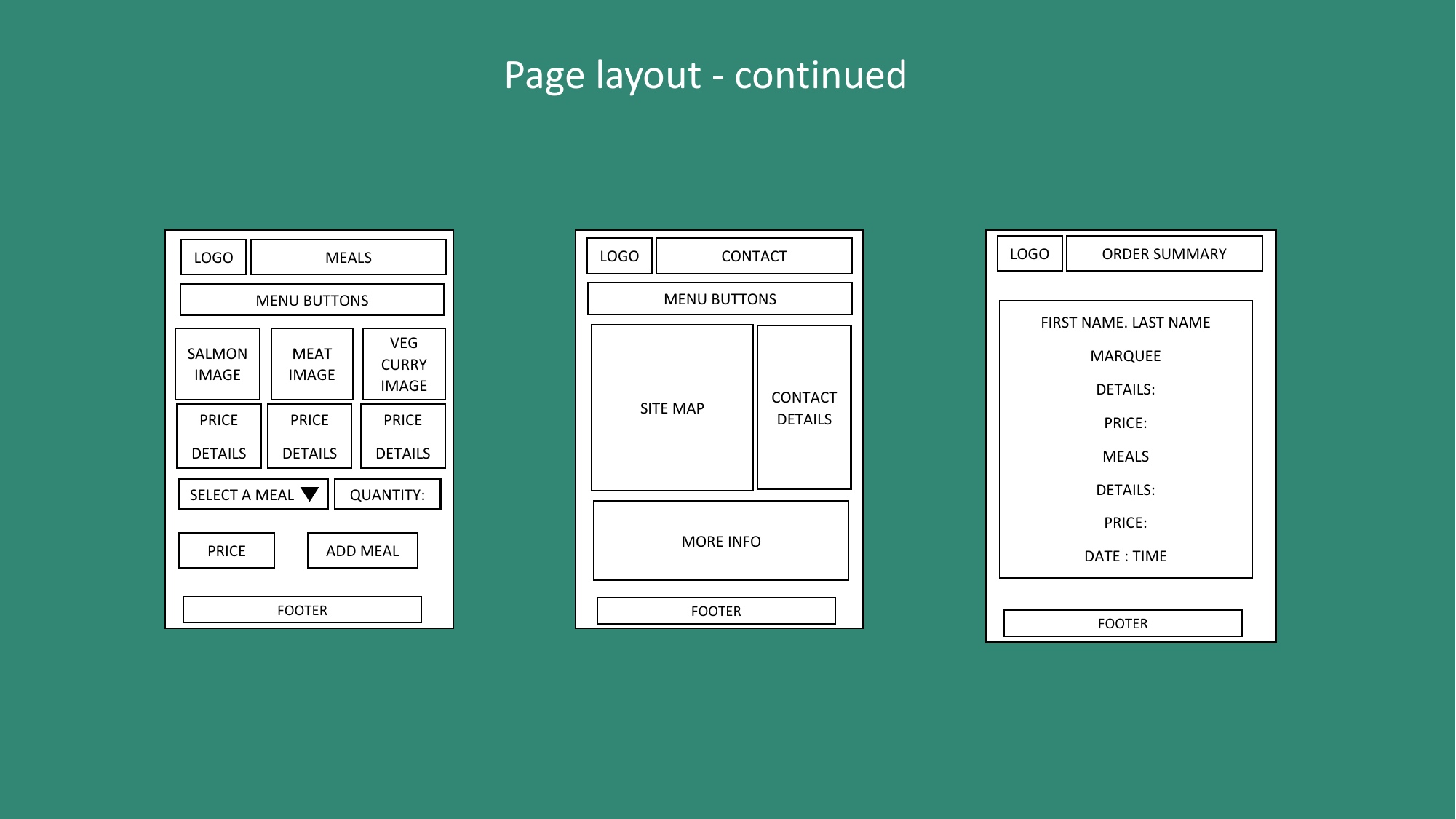Click the MARQUEE display element
Viewport: 1456px width, 819px height.
pos(1125,356)
